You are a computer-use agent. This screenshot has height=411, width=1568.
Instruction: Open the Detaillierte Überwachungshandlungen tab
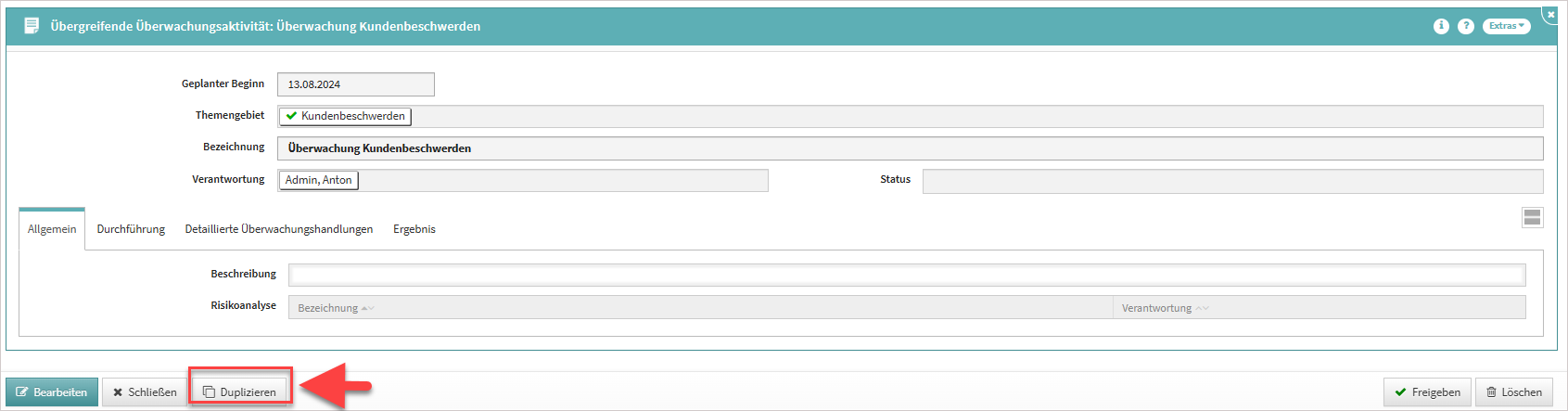[279, 229]
